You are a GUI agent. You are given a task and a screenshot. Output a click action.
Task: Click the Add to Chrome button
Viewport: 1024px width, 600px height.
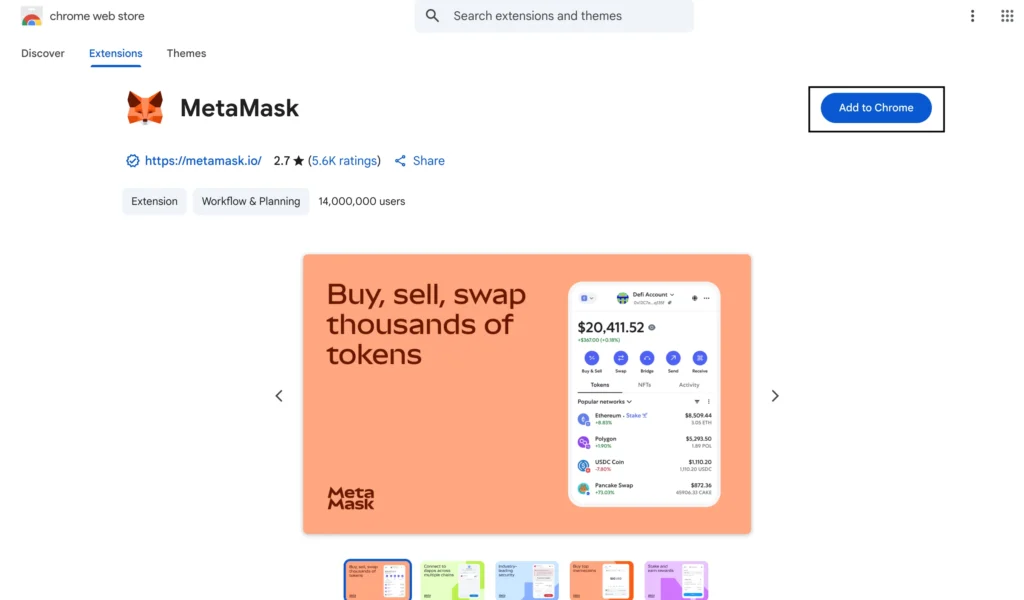(x=876, y=108)
